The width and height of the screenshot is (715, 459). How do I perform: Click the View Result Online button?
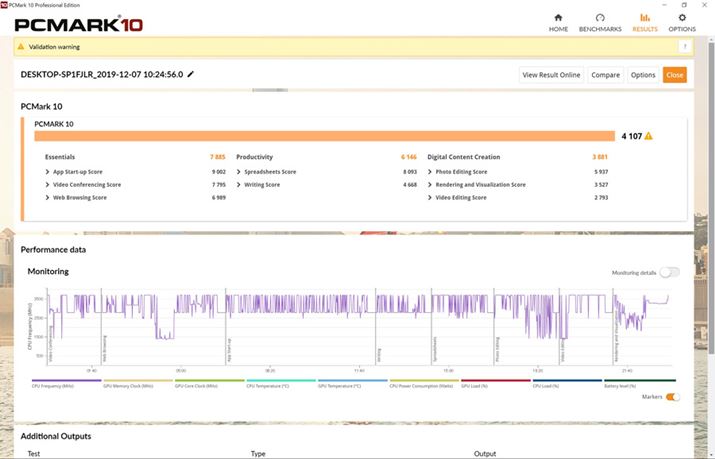point(551,75)
